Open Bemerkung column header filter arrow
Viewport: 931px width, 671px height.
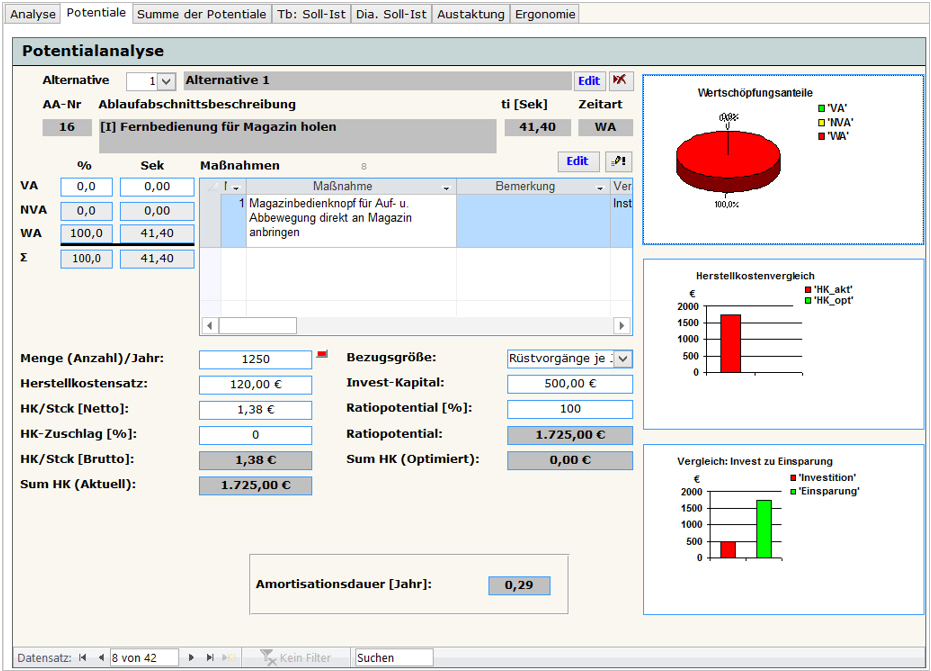click(600, 188)
